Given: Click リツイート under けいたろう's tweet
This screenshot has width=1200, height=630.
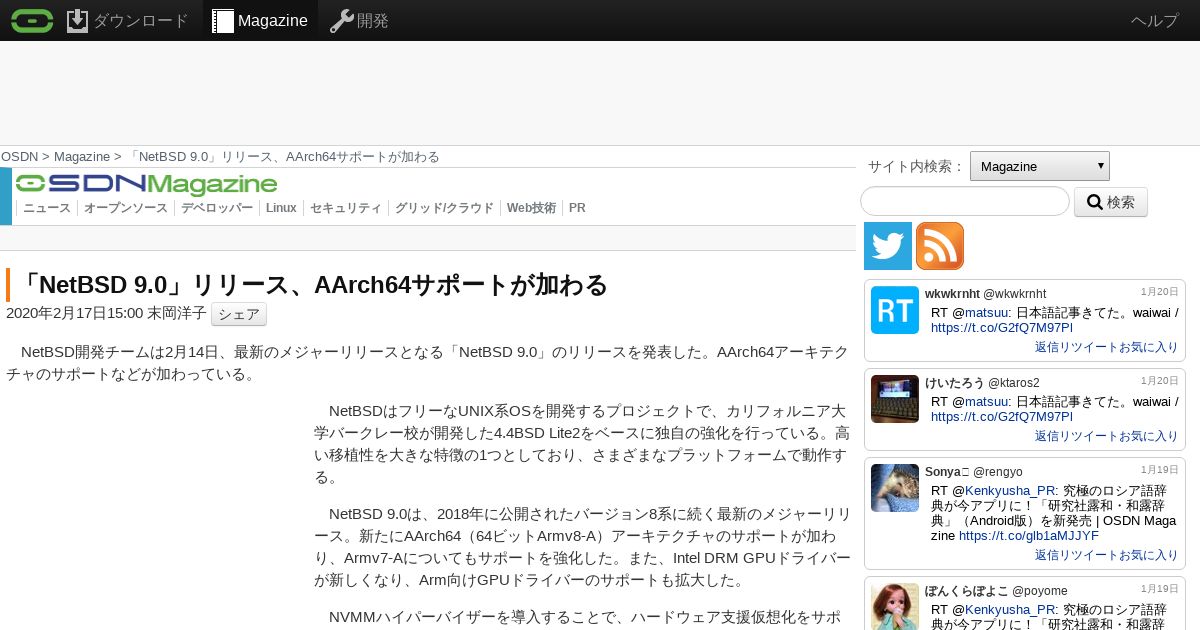Looking at the screenshot, I should point(1088,436).
